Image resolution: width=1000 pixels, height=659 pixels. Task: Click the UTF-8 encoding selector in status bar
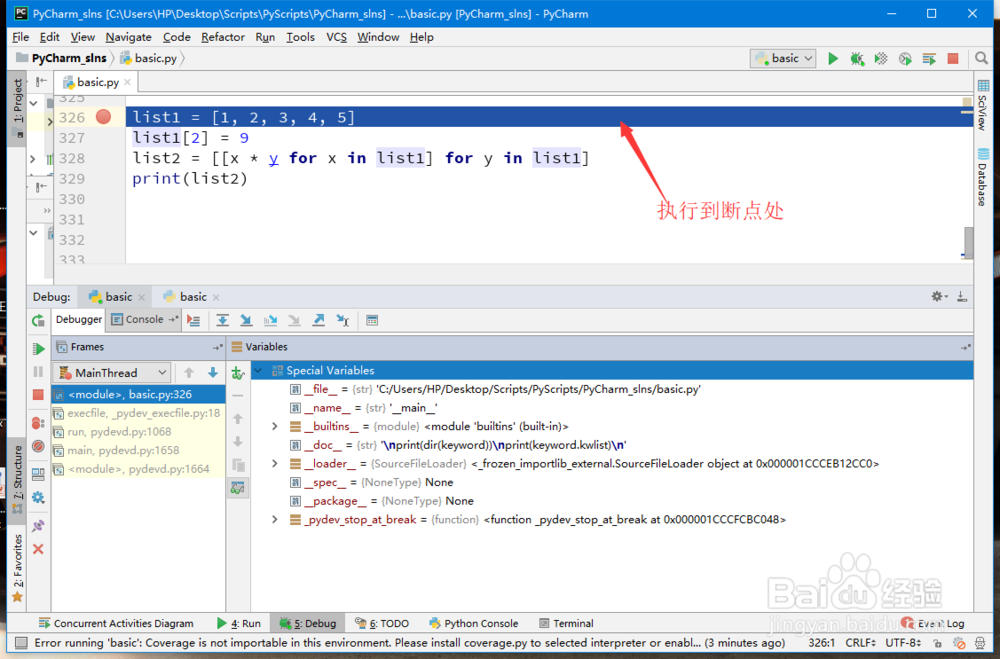pyautogui.click(x=904, y=642)
